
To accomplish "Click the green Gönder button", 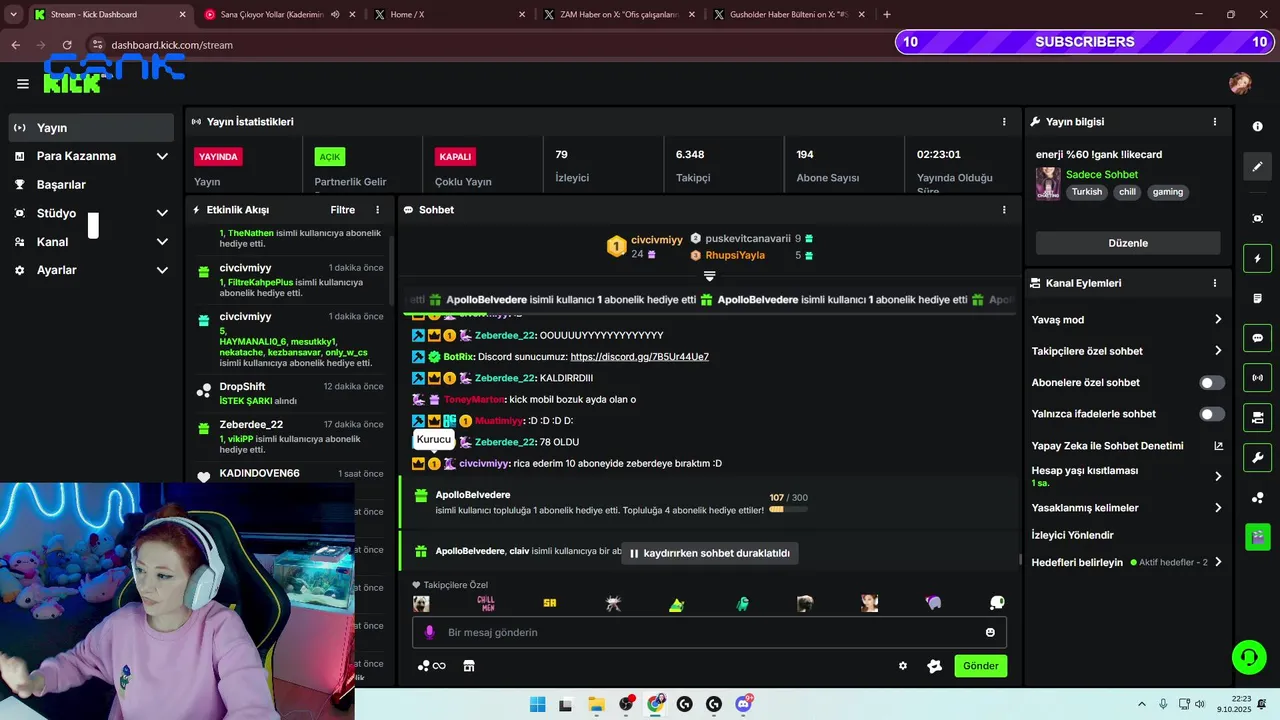I will 980,666.
